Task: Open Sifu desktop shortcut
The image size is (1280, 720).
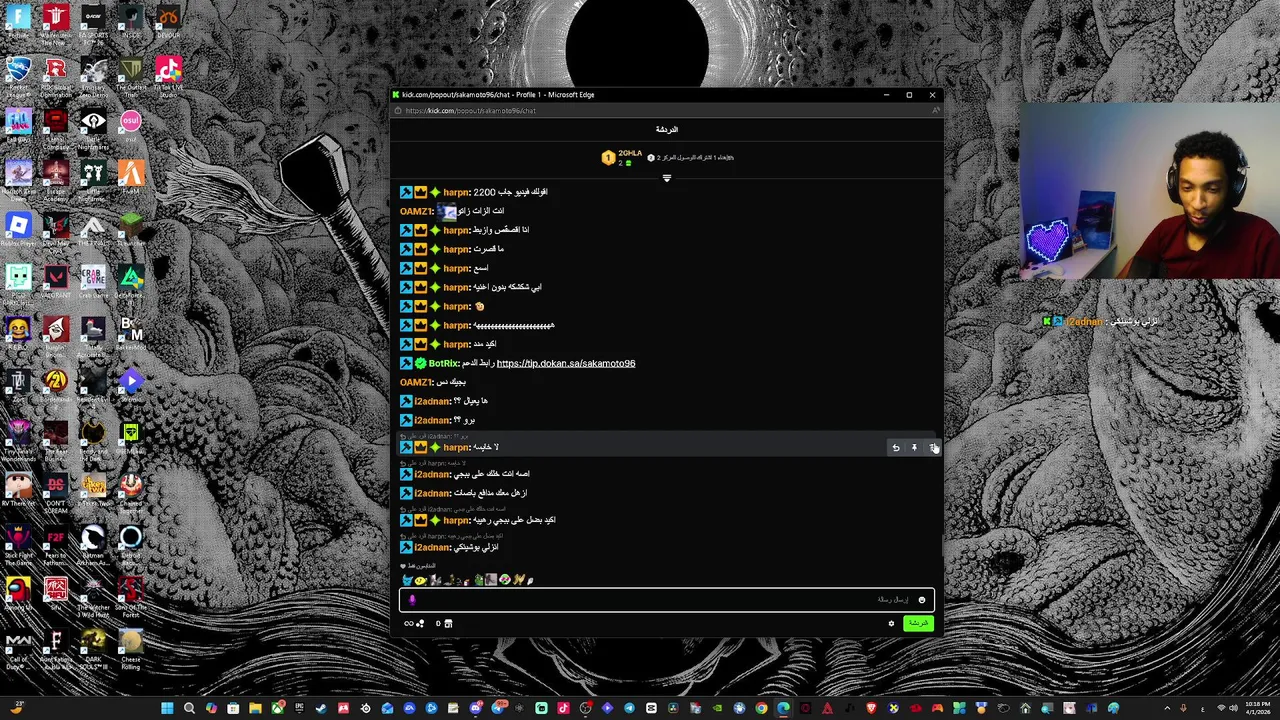Action: tap(56, 595)
